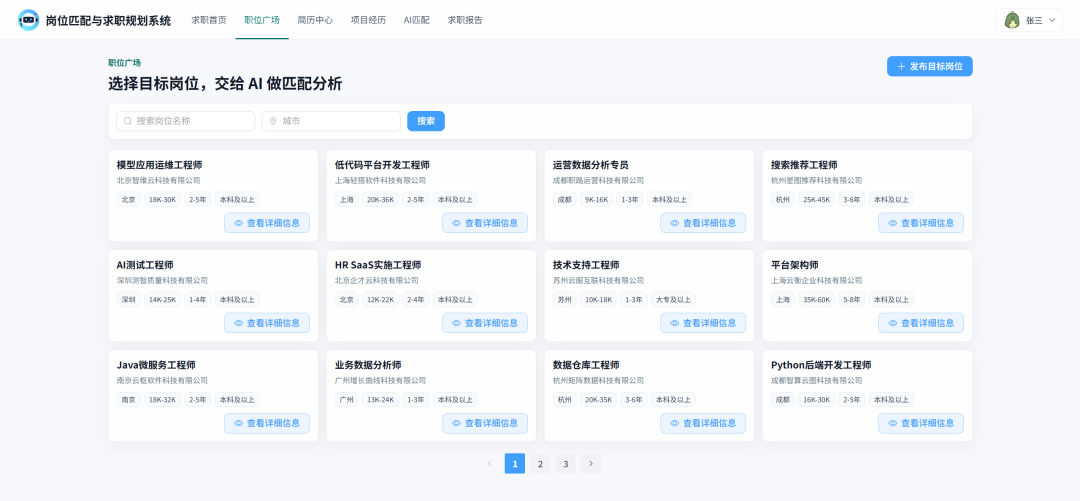Click job title Python后端开发工程师
This screenshot has width=1080, height=501.
821,365
